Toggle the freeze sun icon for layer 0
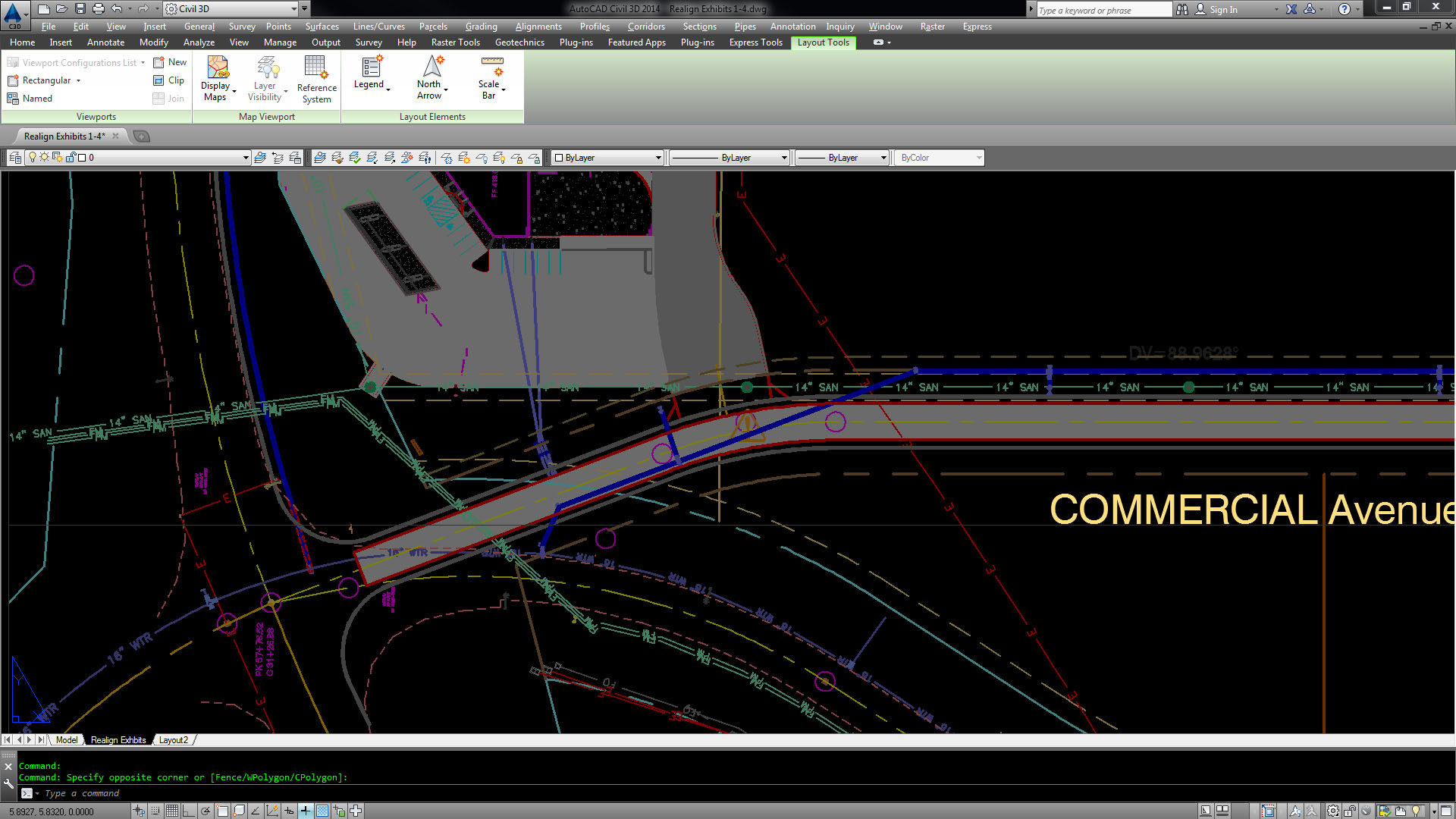1456x819 pixels. pos(44,157)
